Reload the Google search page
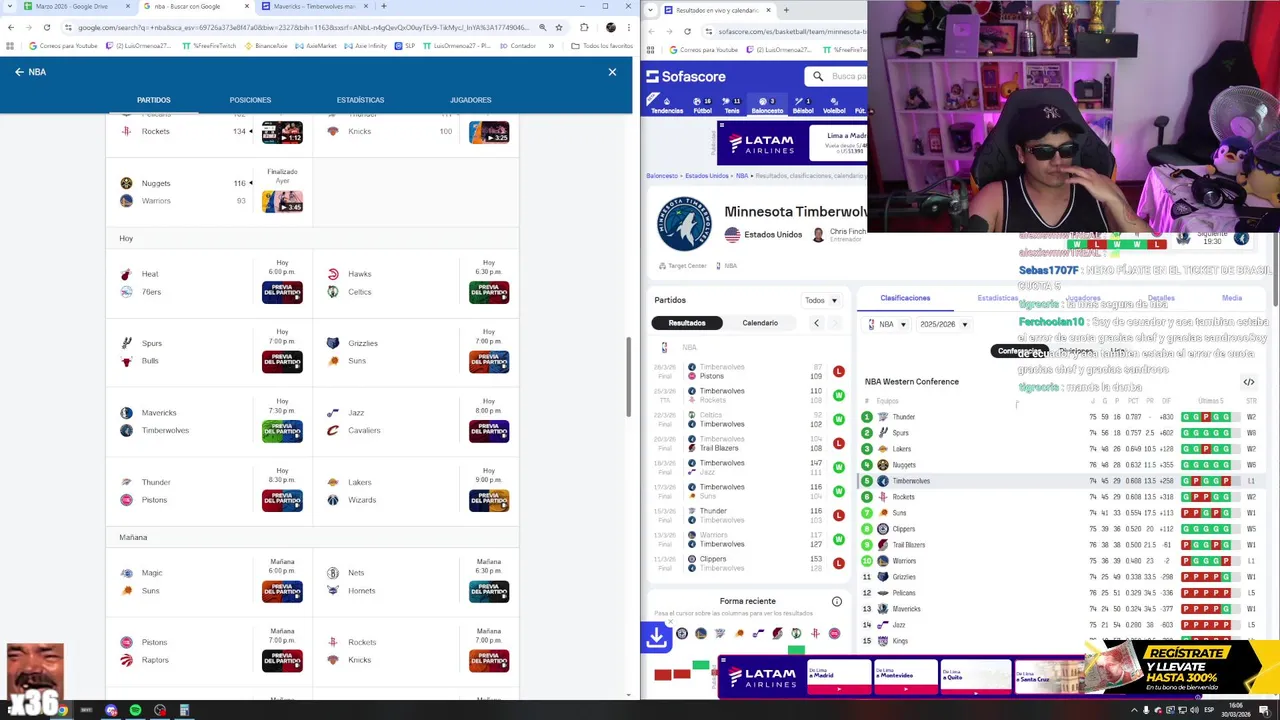1280x720 pixels. point(46,27)
